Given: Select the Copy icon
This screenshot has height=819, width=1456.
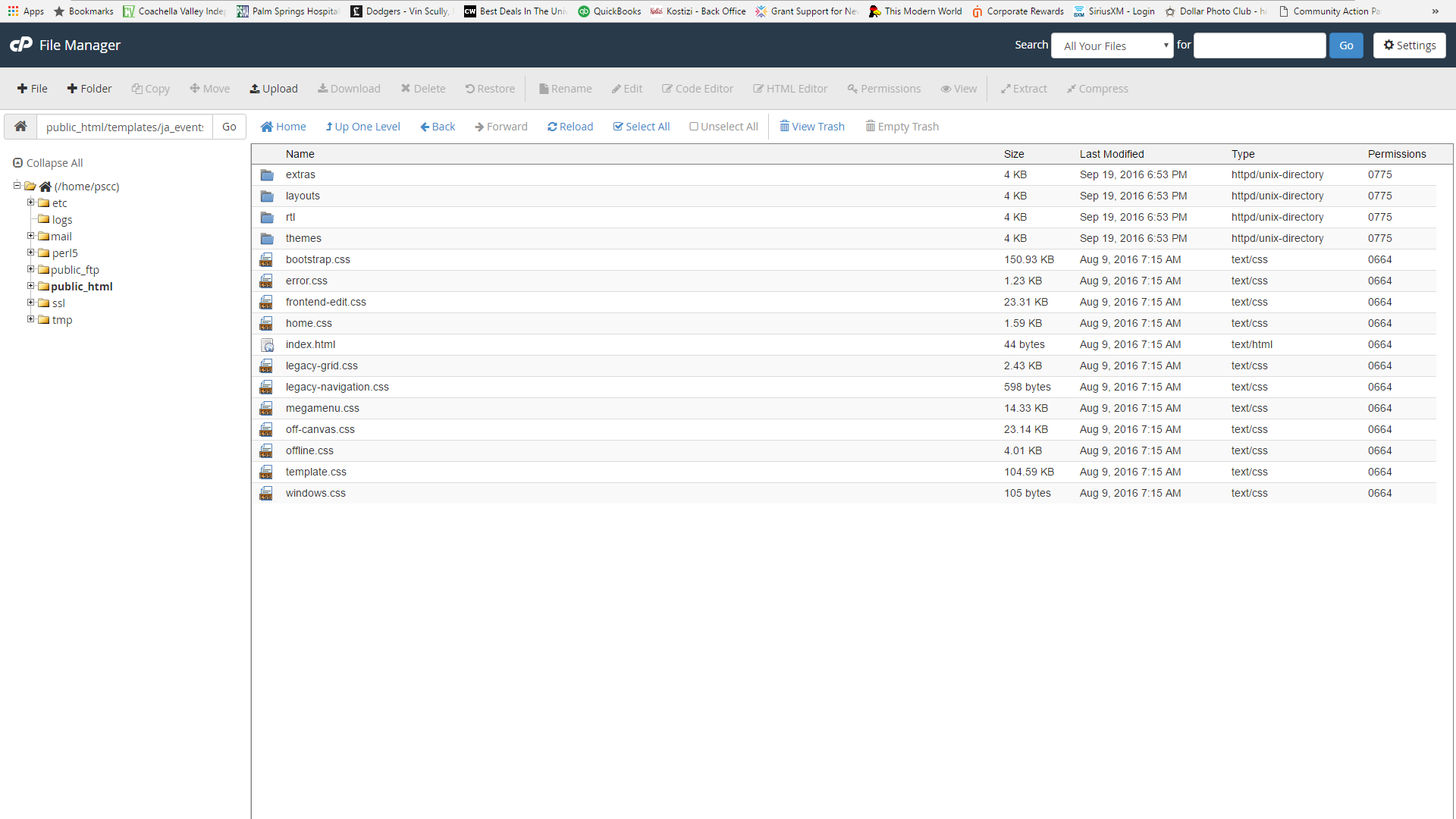Looking at the screenshot, I should 150,89.
